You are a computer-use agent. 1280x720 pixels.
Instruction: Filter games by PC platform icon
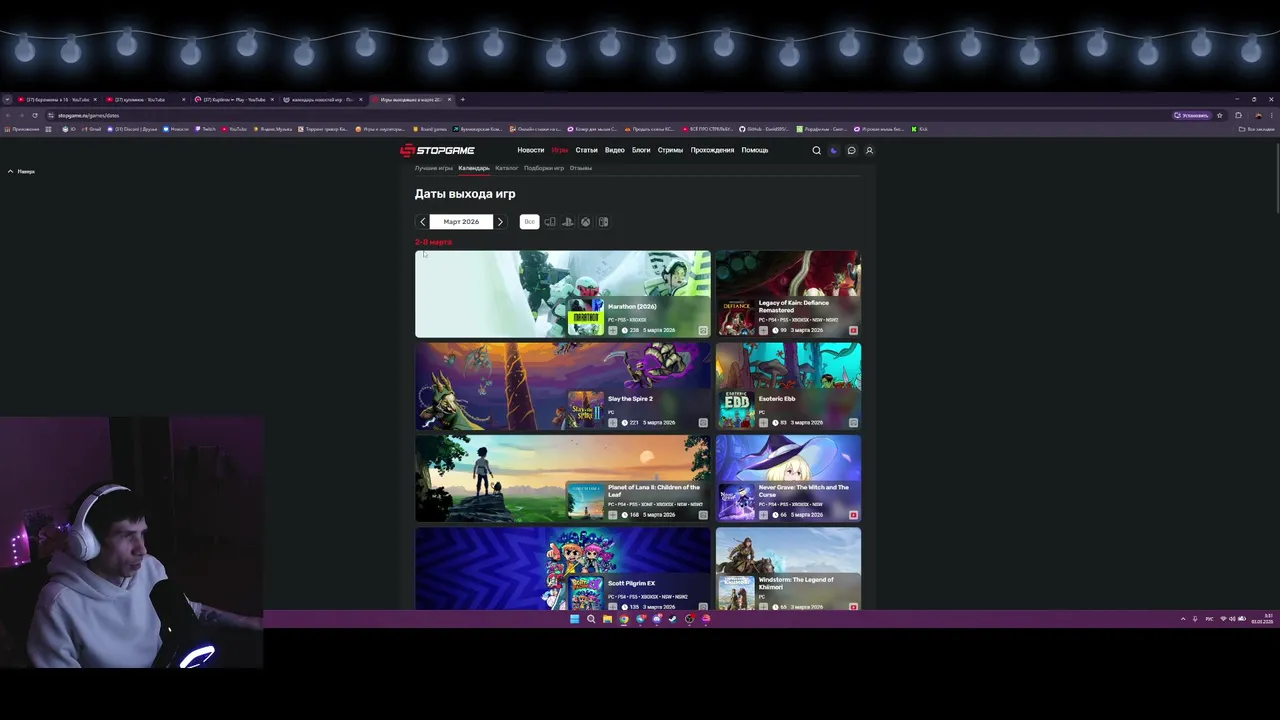click(x=550, y=222)
